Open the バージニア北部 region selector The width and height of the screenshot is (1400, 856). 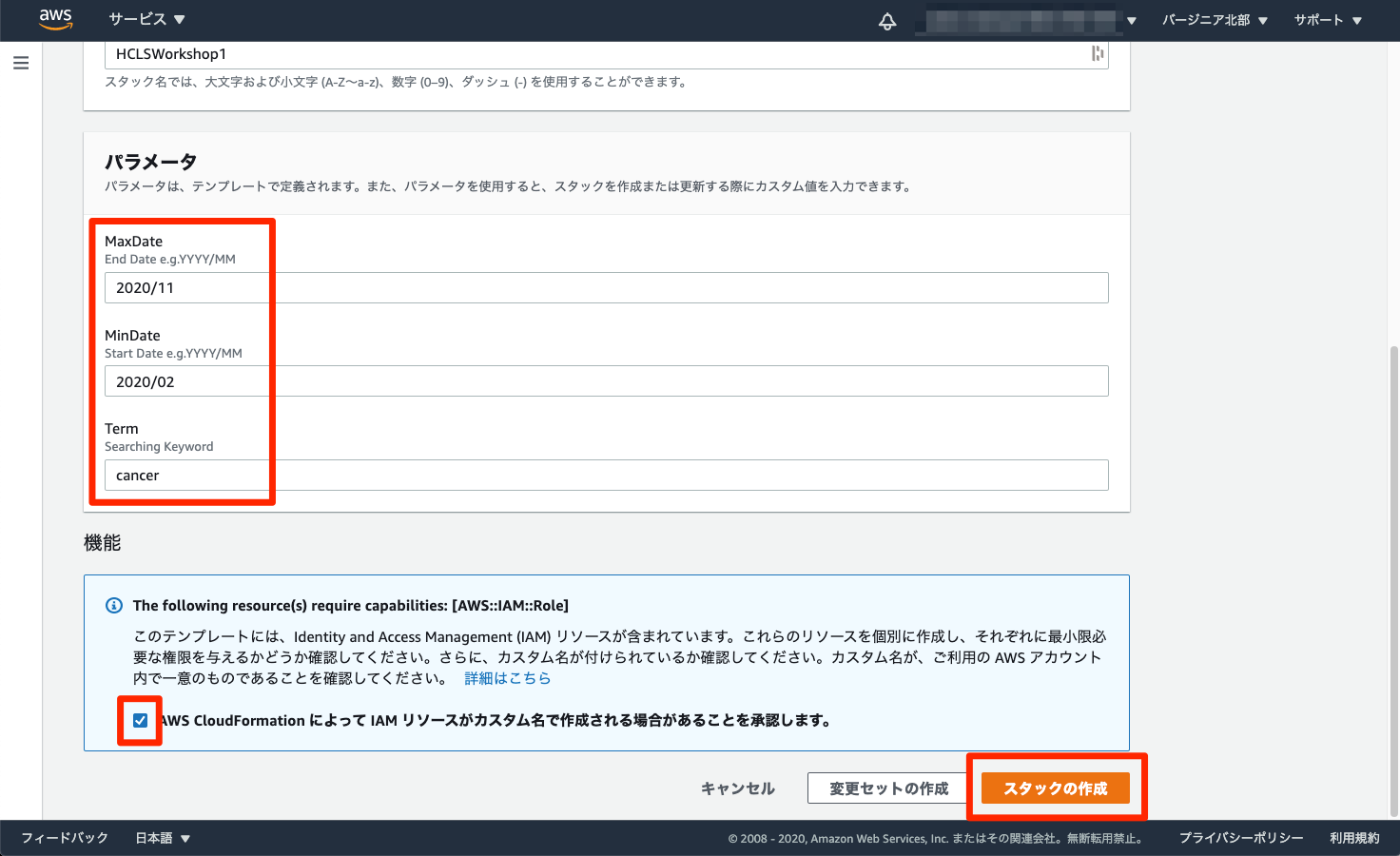[1215, 20]
